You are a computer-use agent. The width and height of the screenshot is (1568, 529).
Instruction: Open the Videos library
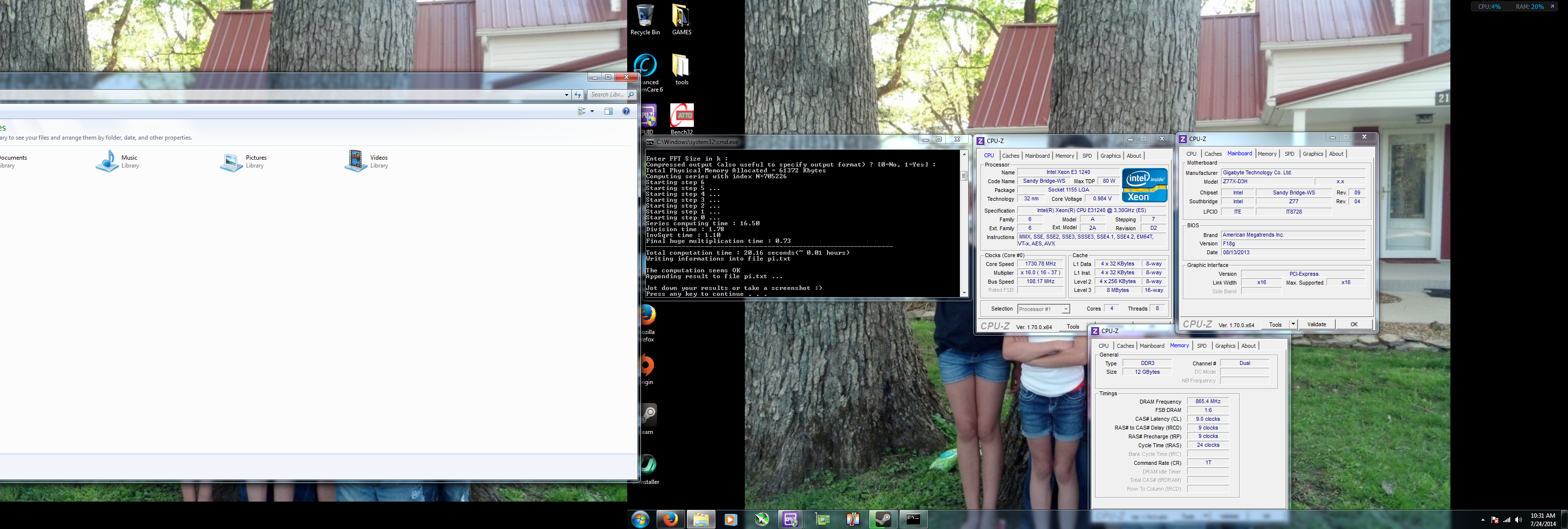coord(367,161)
